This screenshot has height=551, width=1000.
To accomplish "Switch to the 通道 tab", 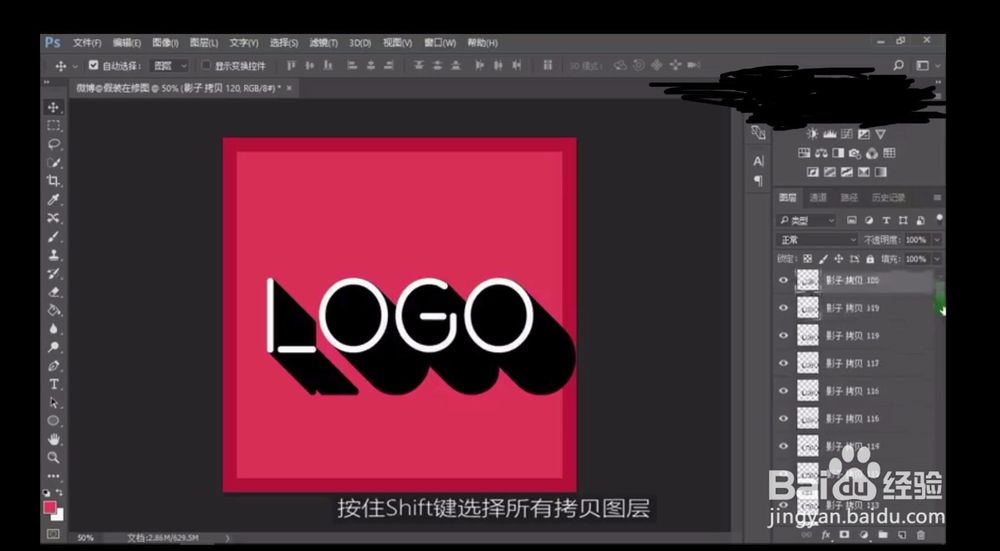I will pos(818,198).
